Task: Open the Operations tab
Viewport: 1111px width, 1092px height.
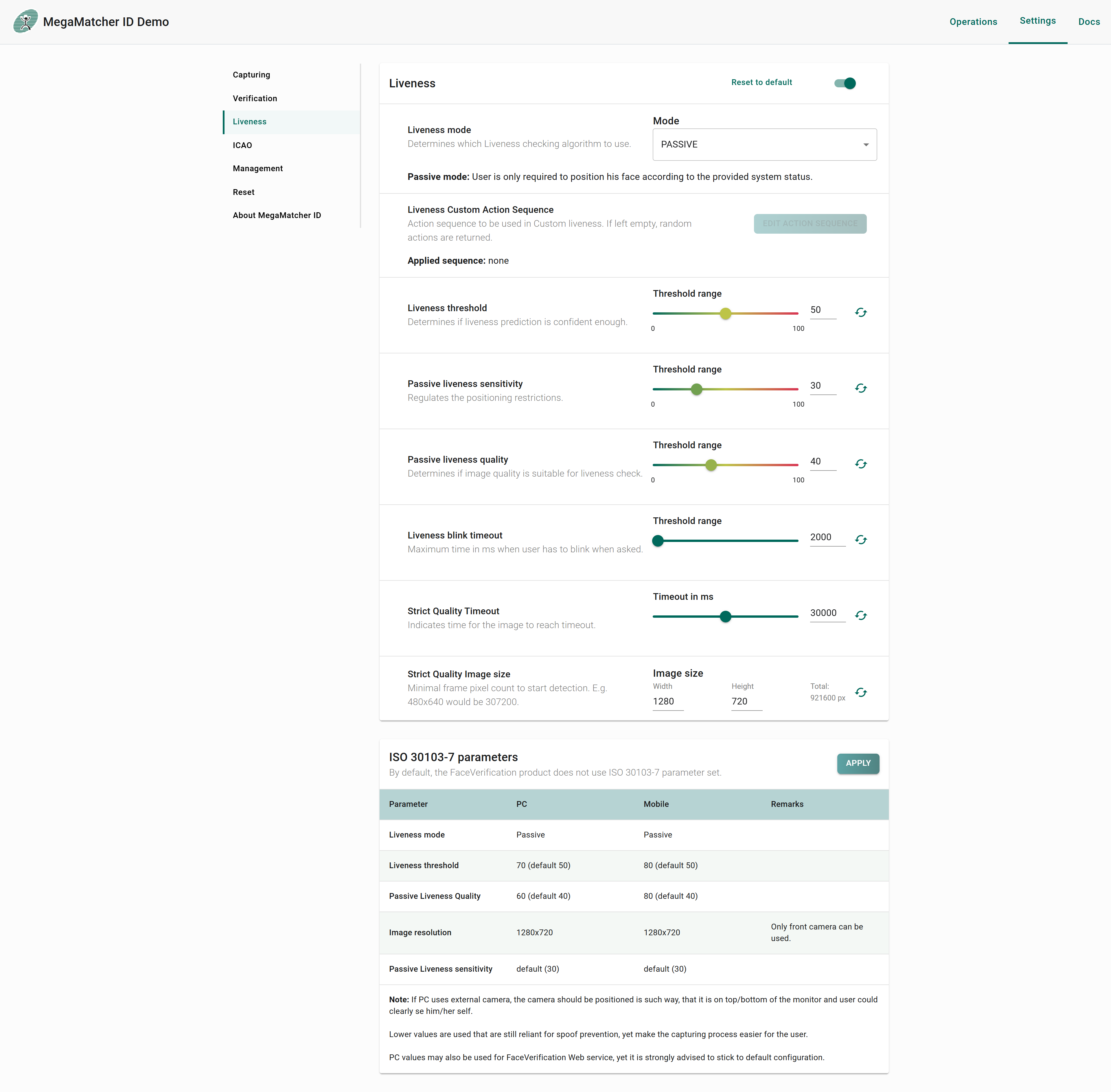Action: [x=973, y=22]
